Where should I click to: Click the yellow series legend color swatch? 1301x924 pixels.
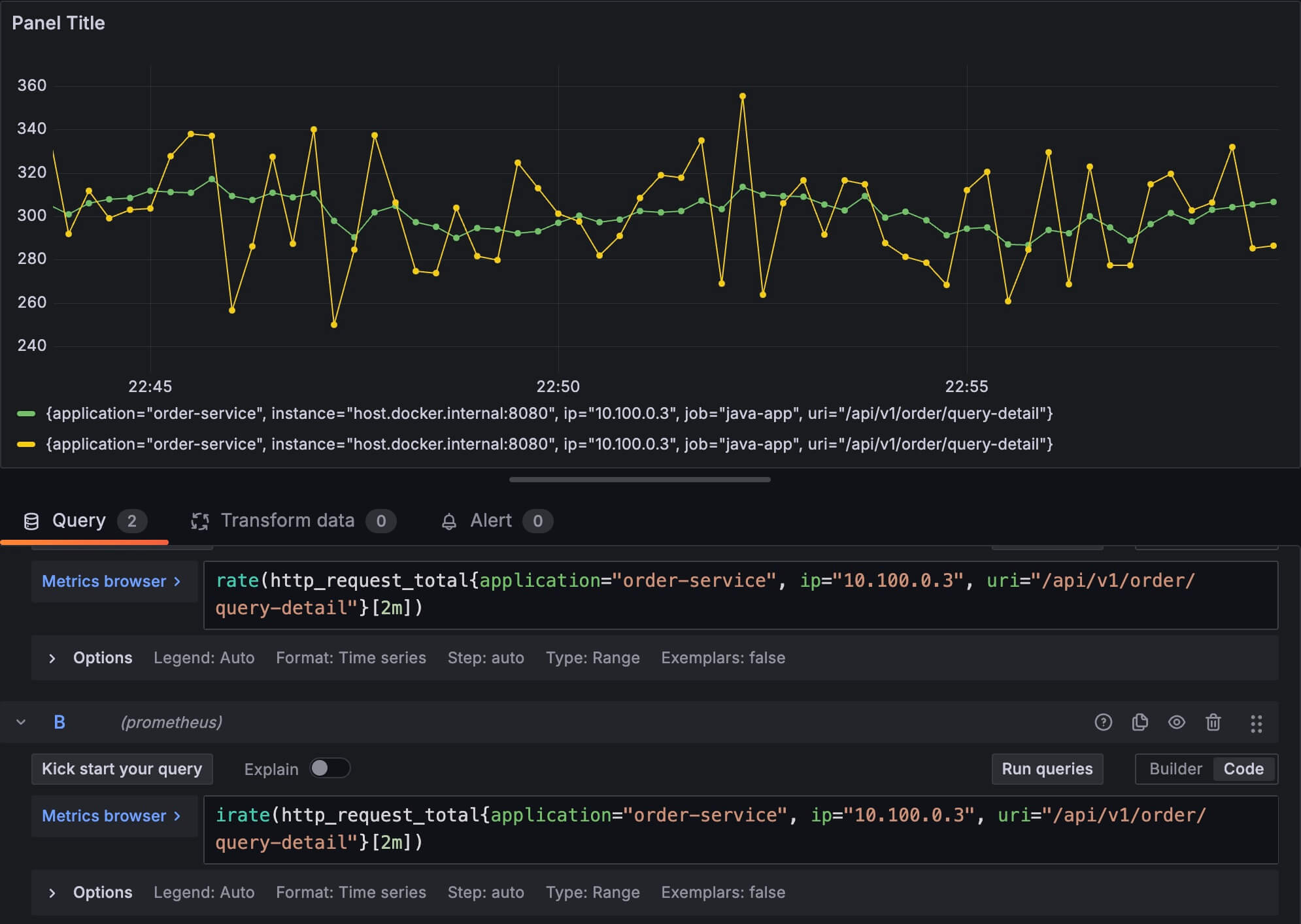point(26,444)
